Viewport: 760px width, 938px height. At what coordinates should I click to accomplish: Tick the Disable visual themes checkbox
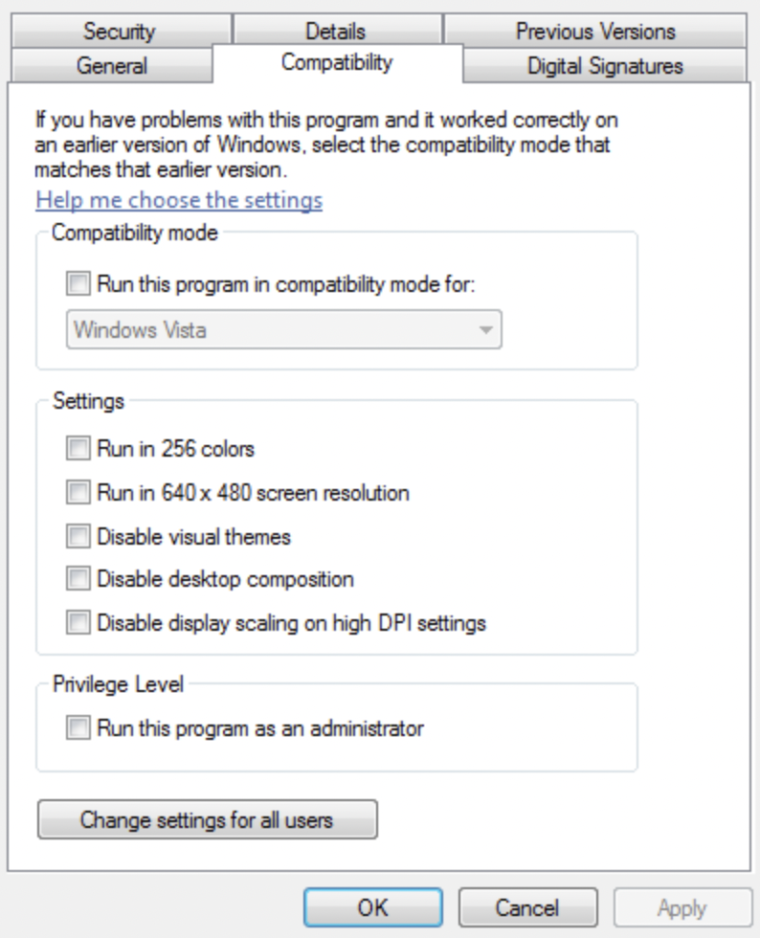pyautogui.click(x=78, y=537)
